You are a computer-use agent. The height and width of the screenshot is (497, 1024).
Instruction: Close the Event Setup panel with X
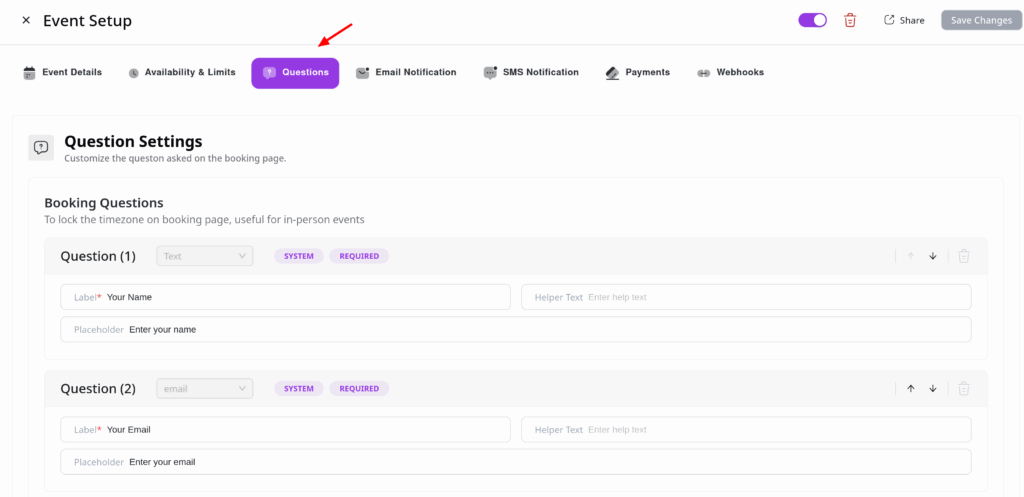click(26, 20)
